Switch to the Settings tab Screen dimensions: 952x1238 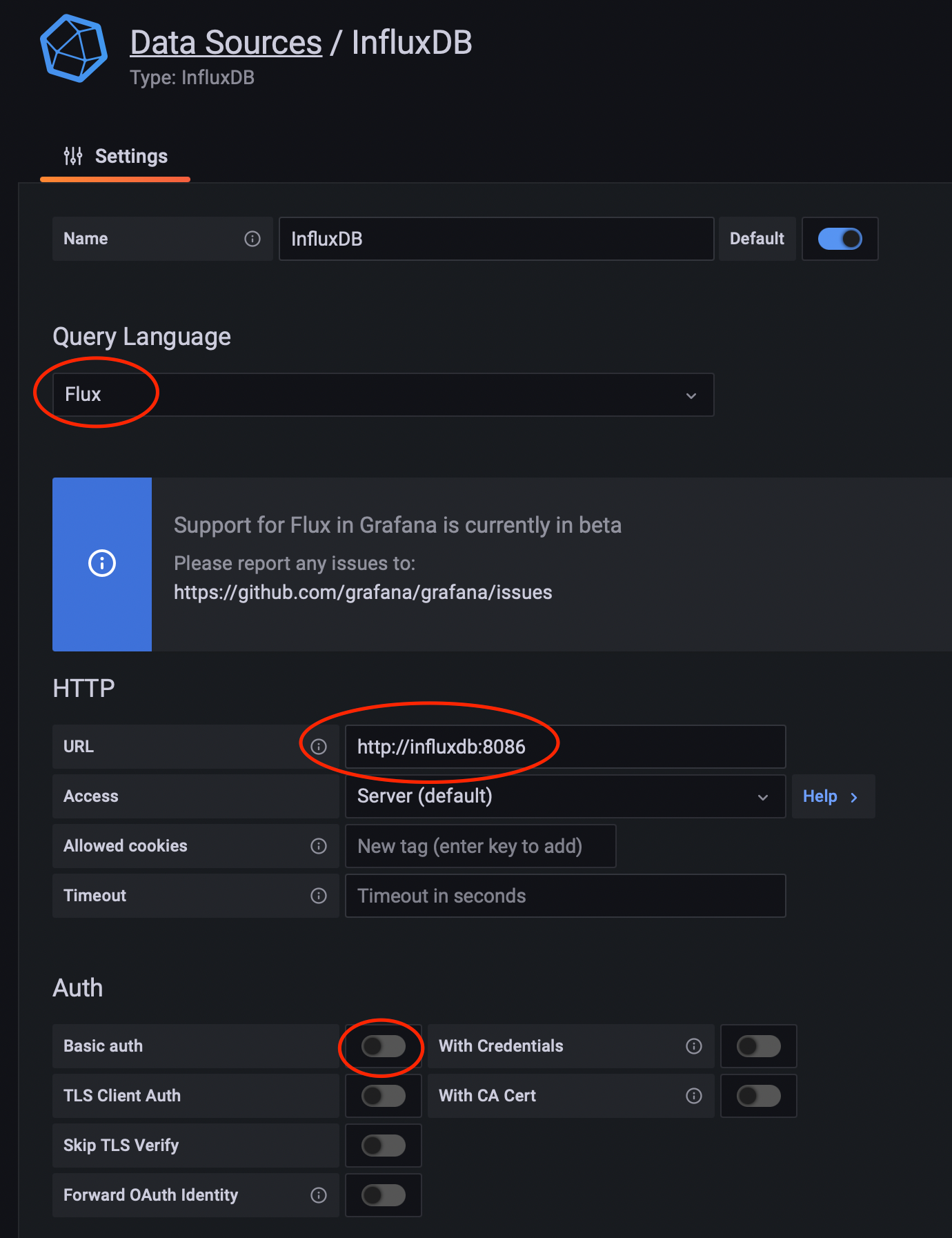pyautogui.click(x=116, y=157)
